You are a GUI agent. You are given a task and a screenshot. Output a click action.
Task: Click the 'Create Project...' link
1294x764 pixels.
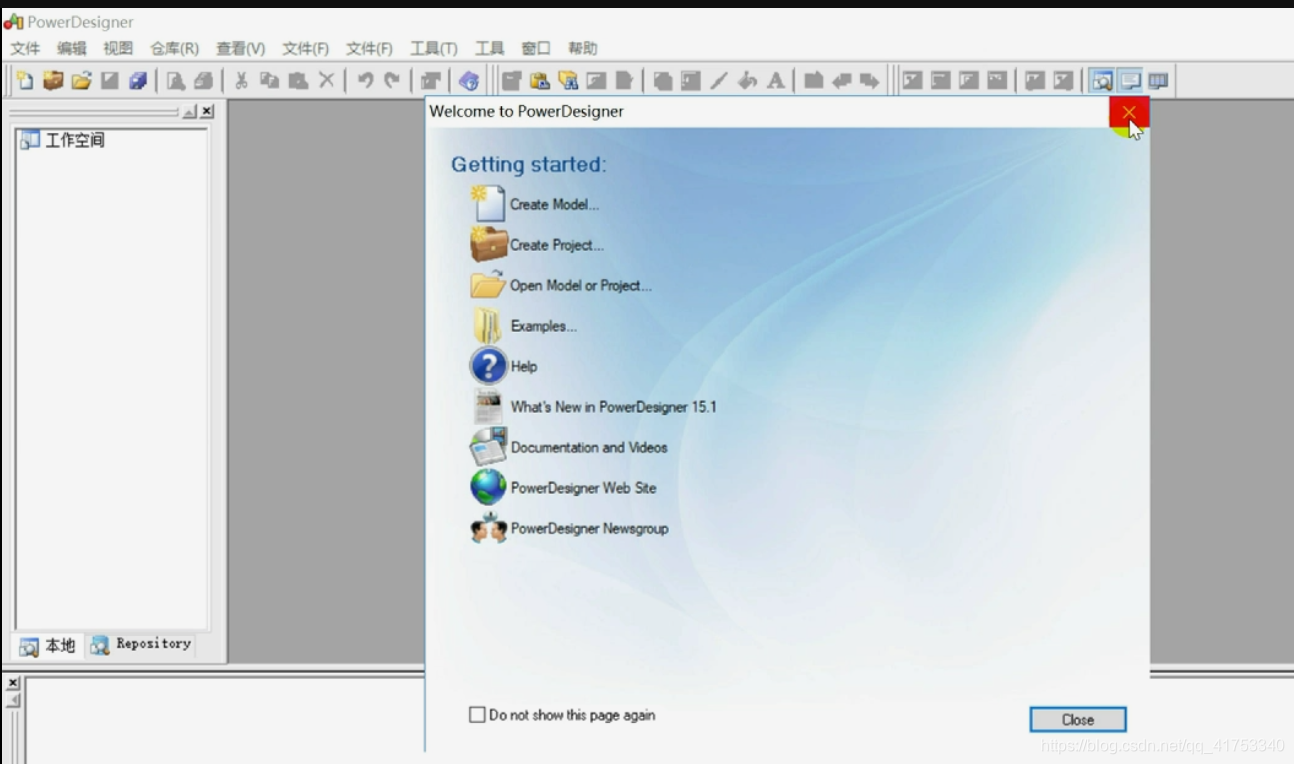point(557,245)
